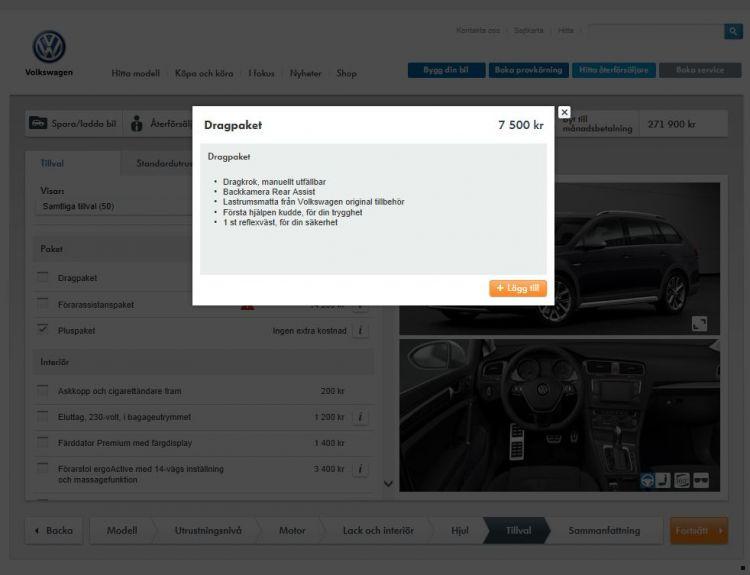Open info for Eluttag 230-volt option
This screenshot has height=575, width=750.
point(360,417)
